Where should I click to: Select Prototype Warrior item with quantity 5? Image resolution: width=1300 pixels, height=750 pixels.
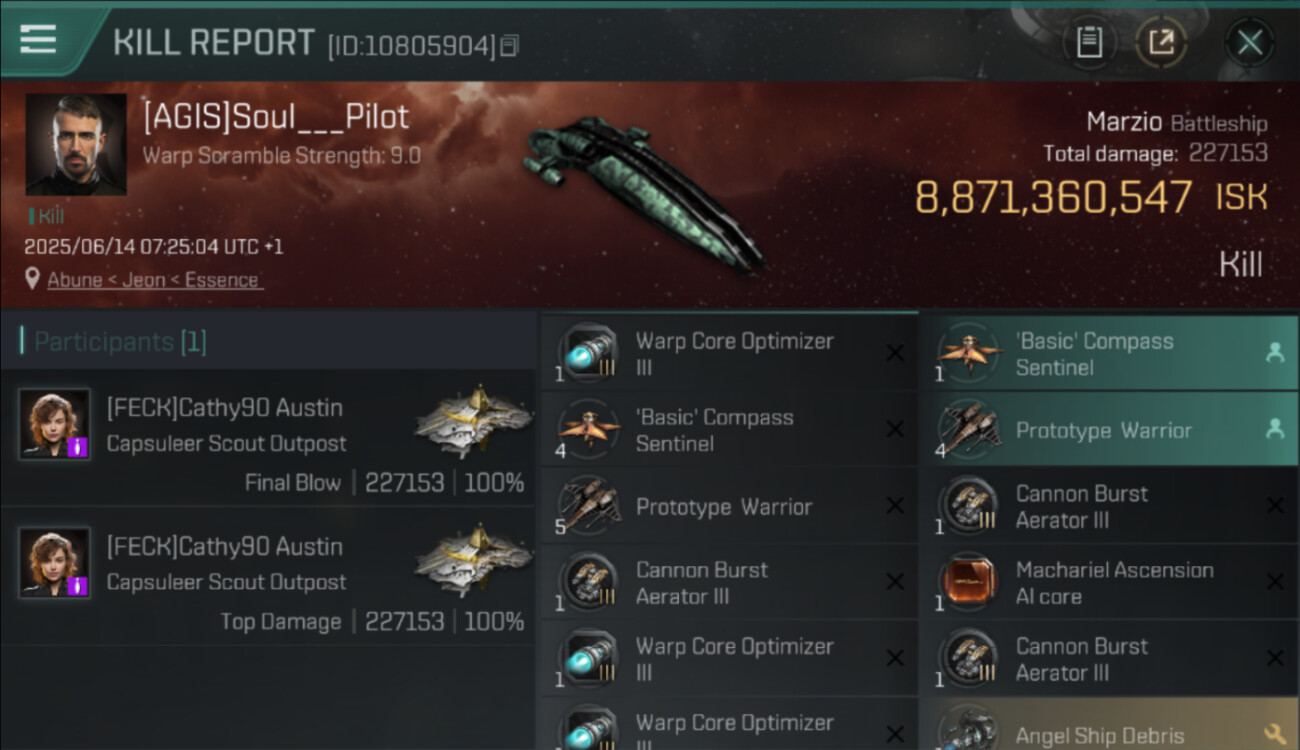pyautogui.click(x=729, y=506)
